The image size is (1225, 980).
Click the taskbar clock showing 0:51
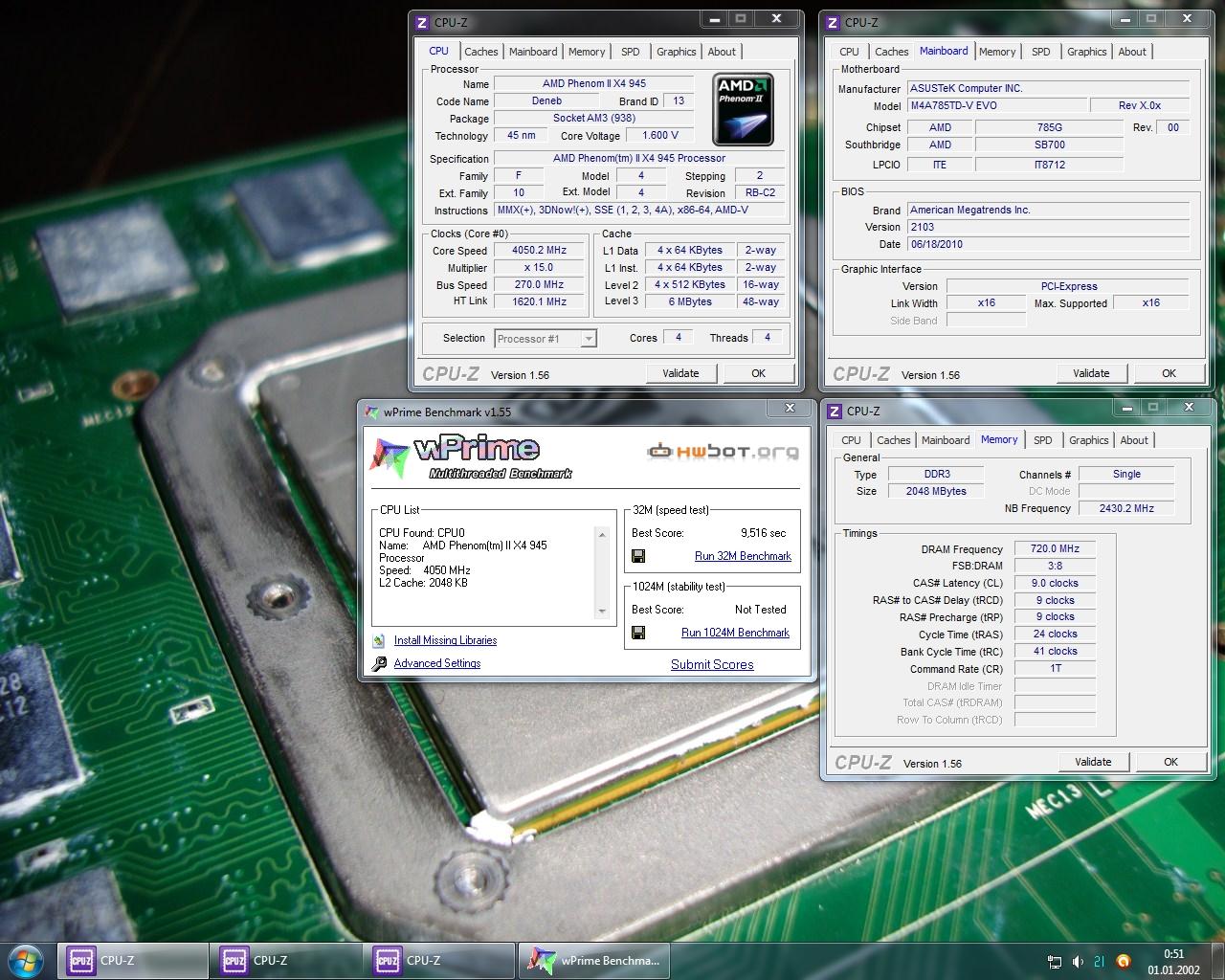(1173, 953)
